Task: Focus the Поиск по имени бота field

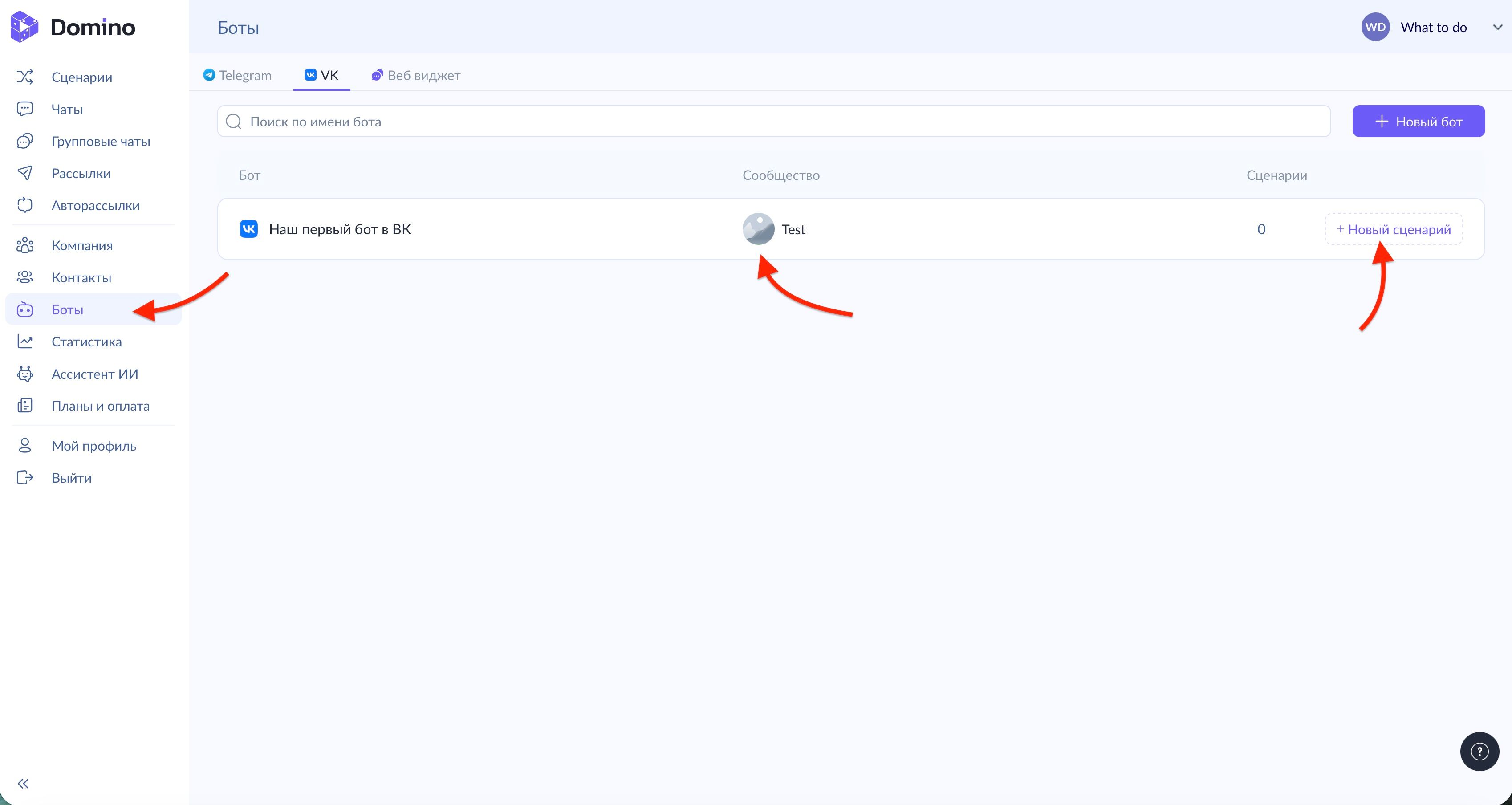Action: pyautogui.click(x=774, y=122)
